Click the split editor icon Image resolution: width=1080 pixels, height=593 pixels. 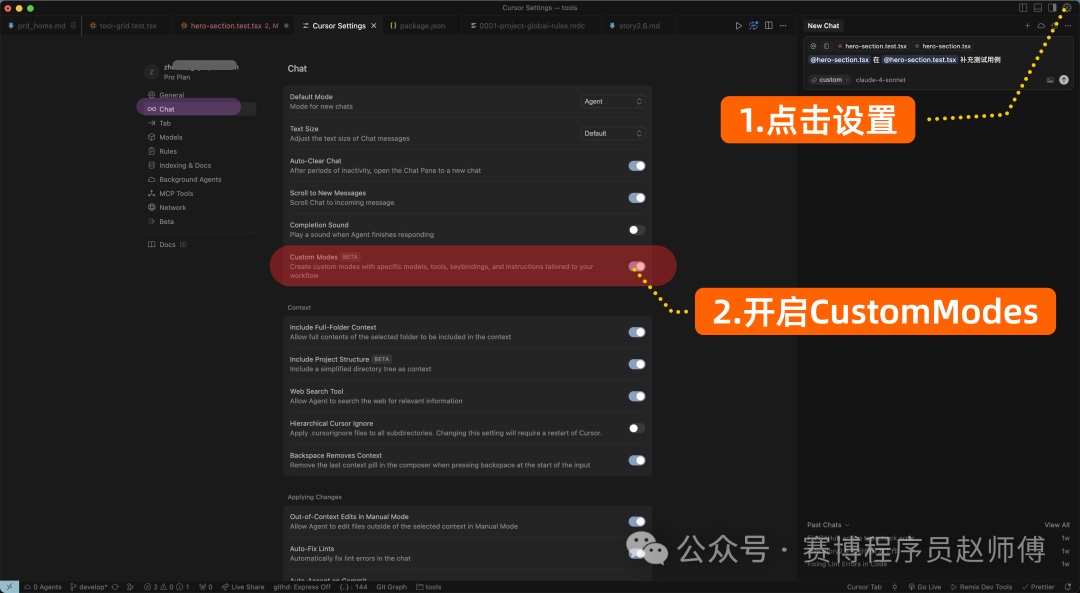click(x=769, y=25)
